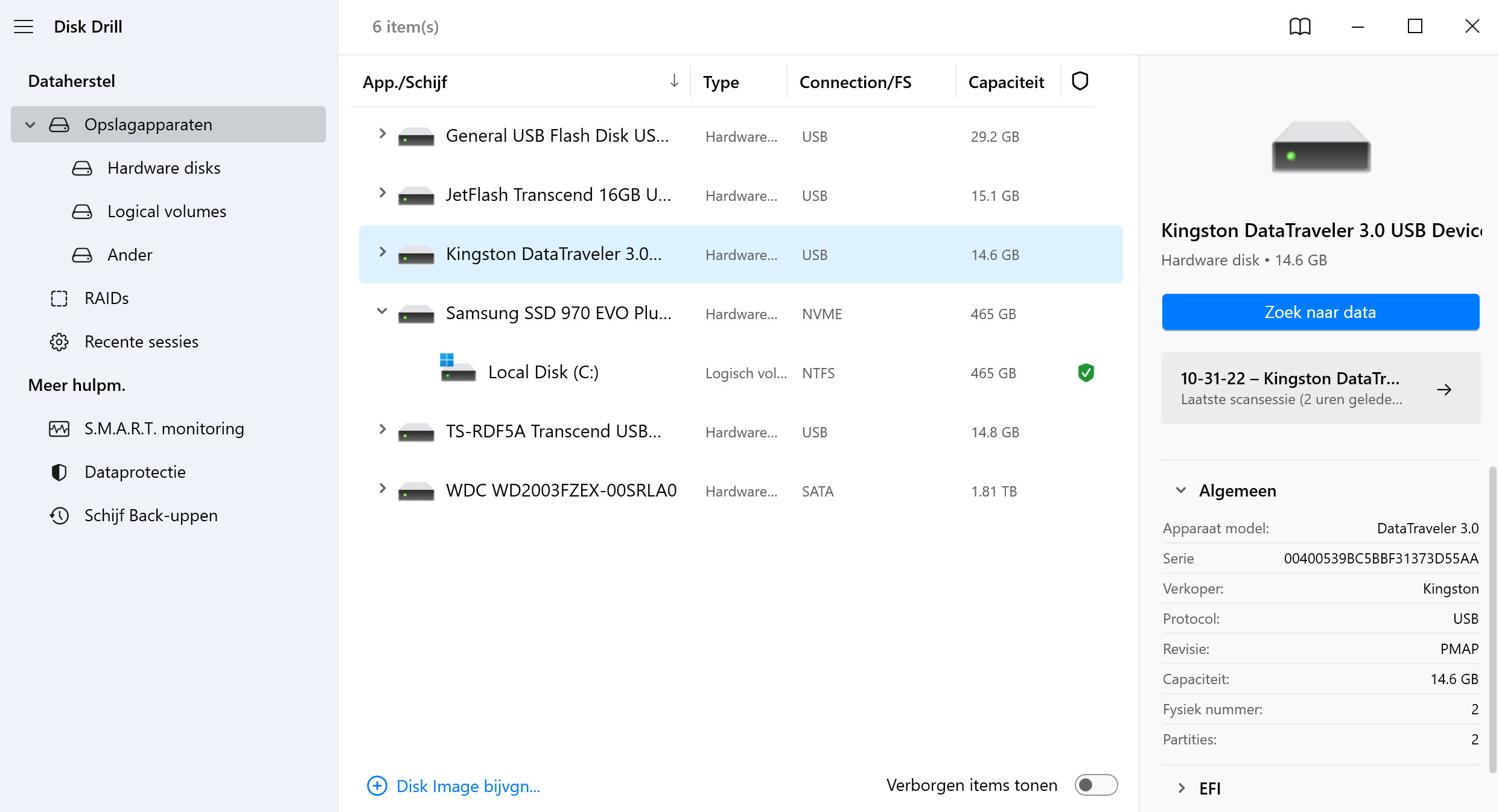Click the shield protection column header
The width and height of the screenshot is (1499, 812).
(1080, 81)
